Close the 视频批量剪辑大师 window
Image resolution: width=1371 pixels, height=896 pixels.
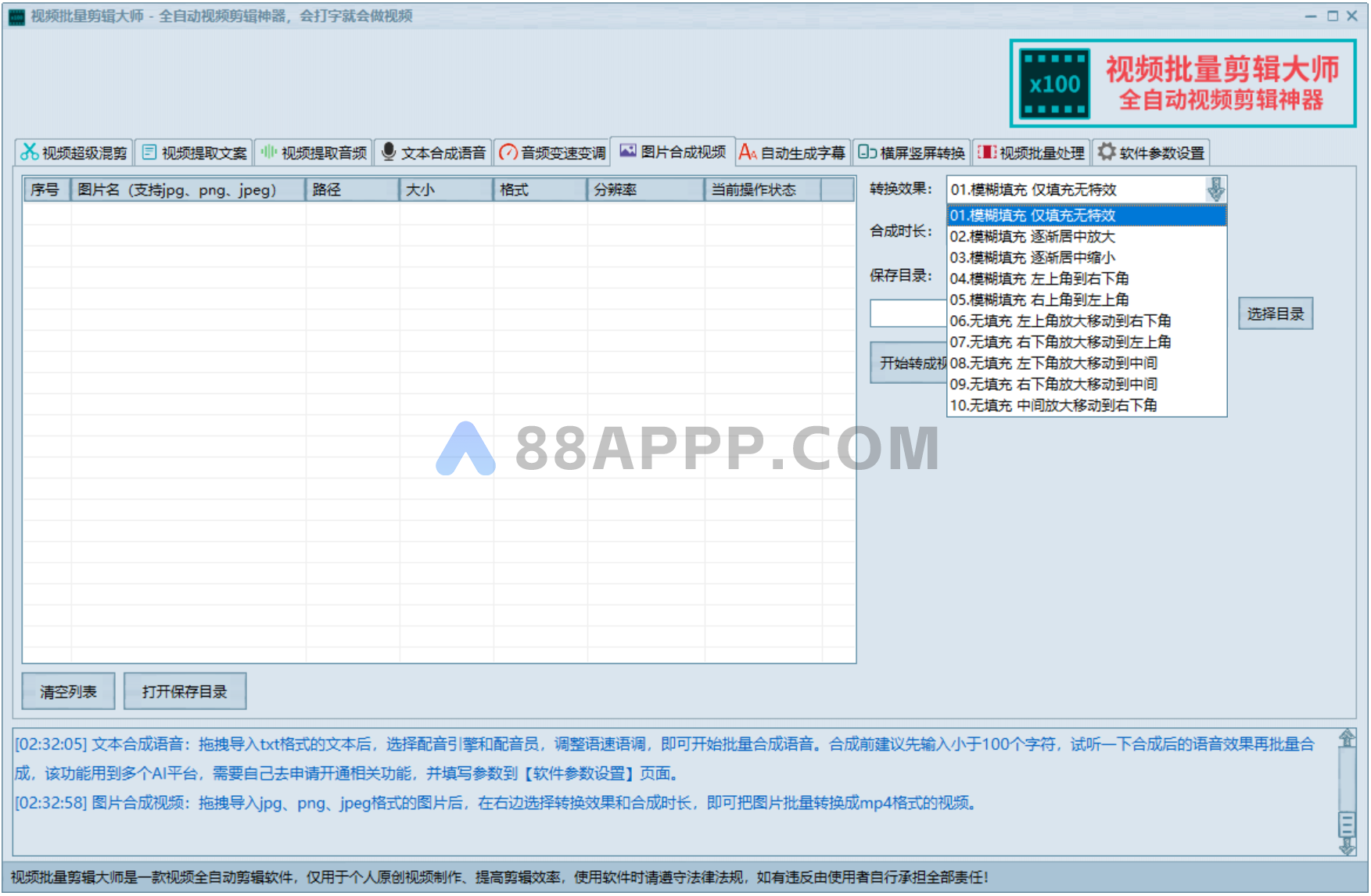1352,16
